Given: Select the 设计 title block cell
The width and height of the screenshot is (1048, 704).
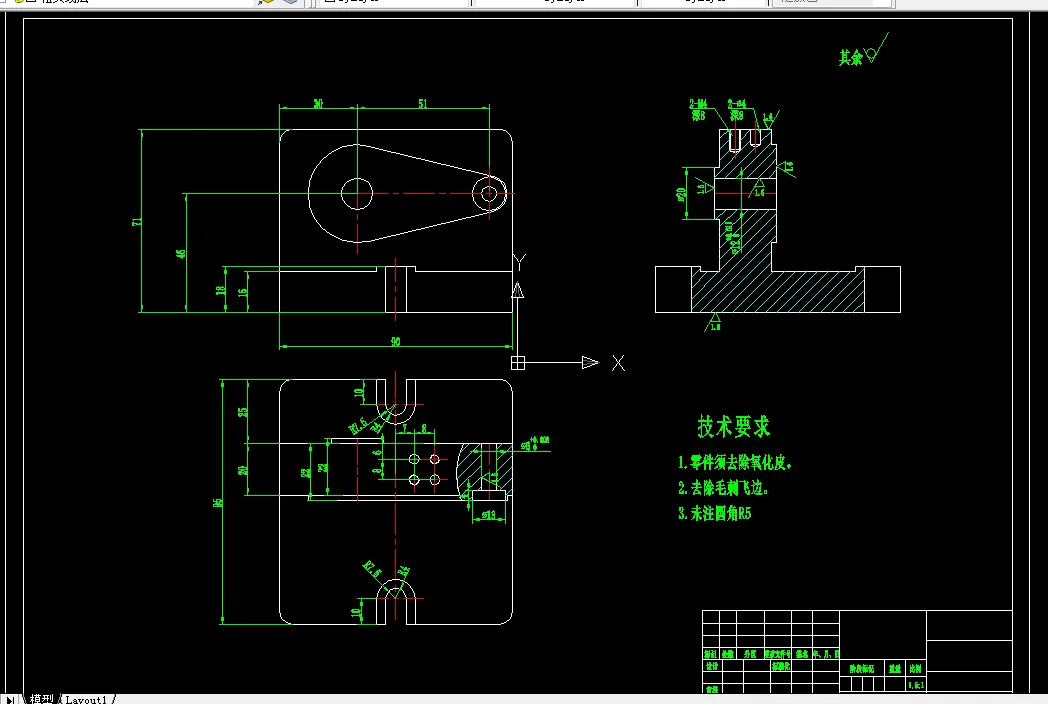Looking at the screenshot, I should (x=712, y=667).
